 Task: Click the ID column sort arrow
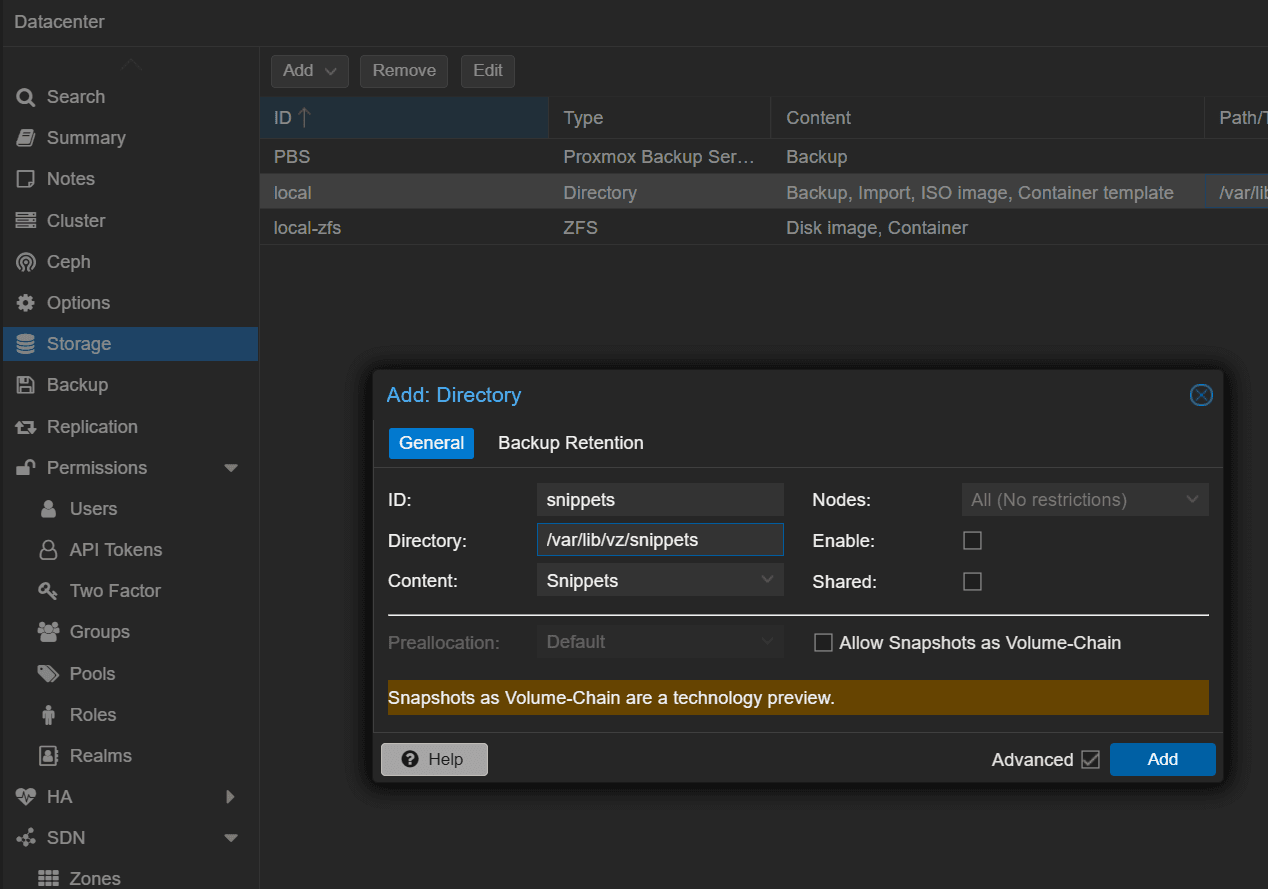click(305, 118)
